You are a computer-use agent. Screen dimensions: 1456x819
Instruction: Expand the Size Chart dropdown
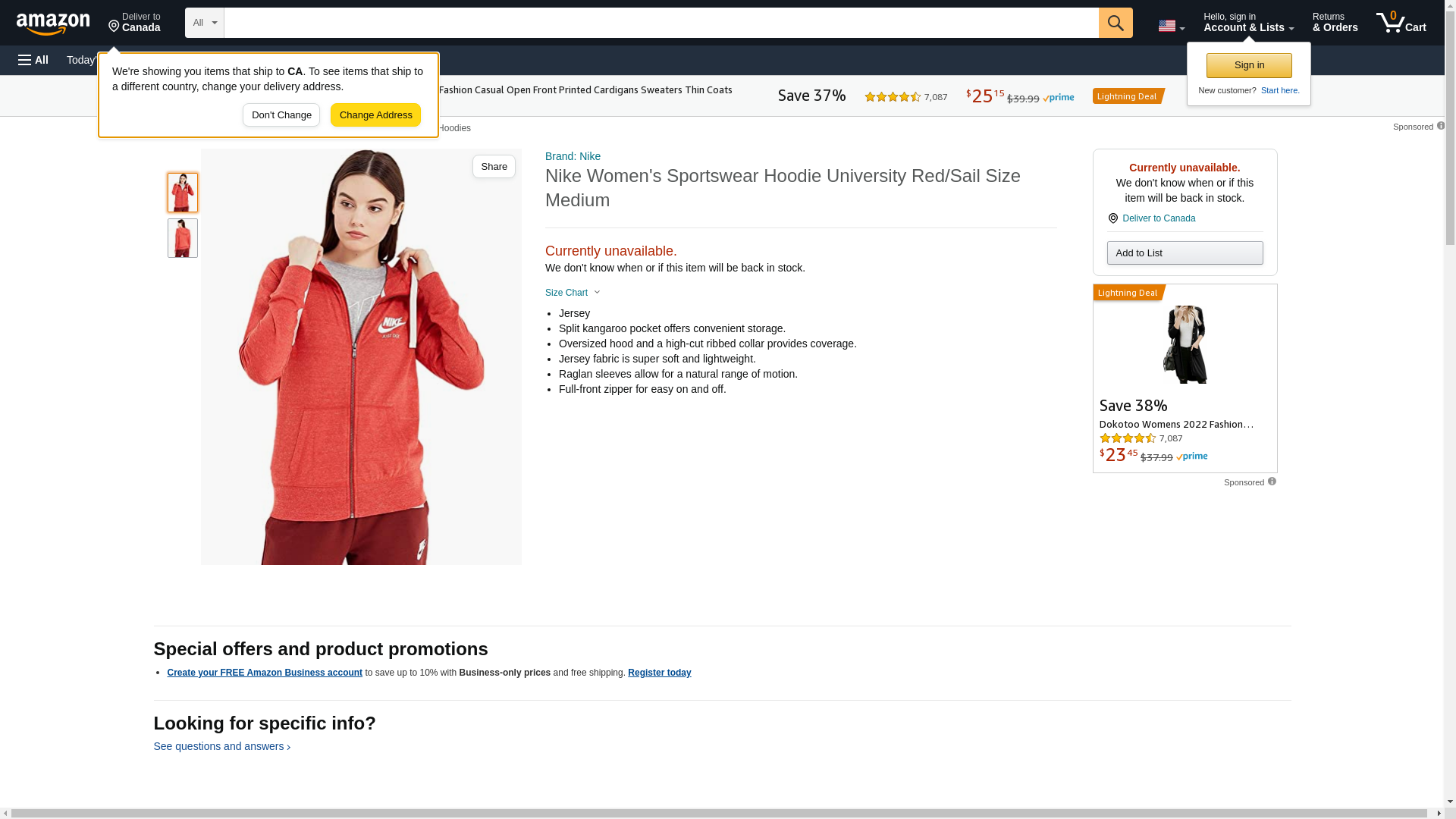click(x=573, y=293)
